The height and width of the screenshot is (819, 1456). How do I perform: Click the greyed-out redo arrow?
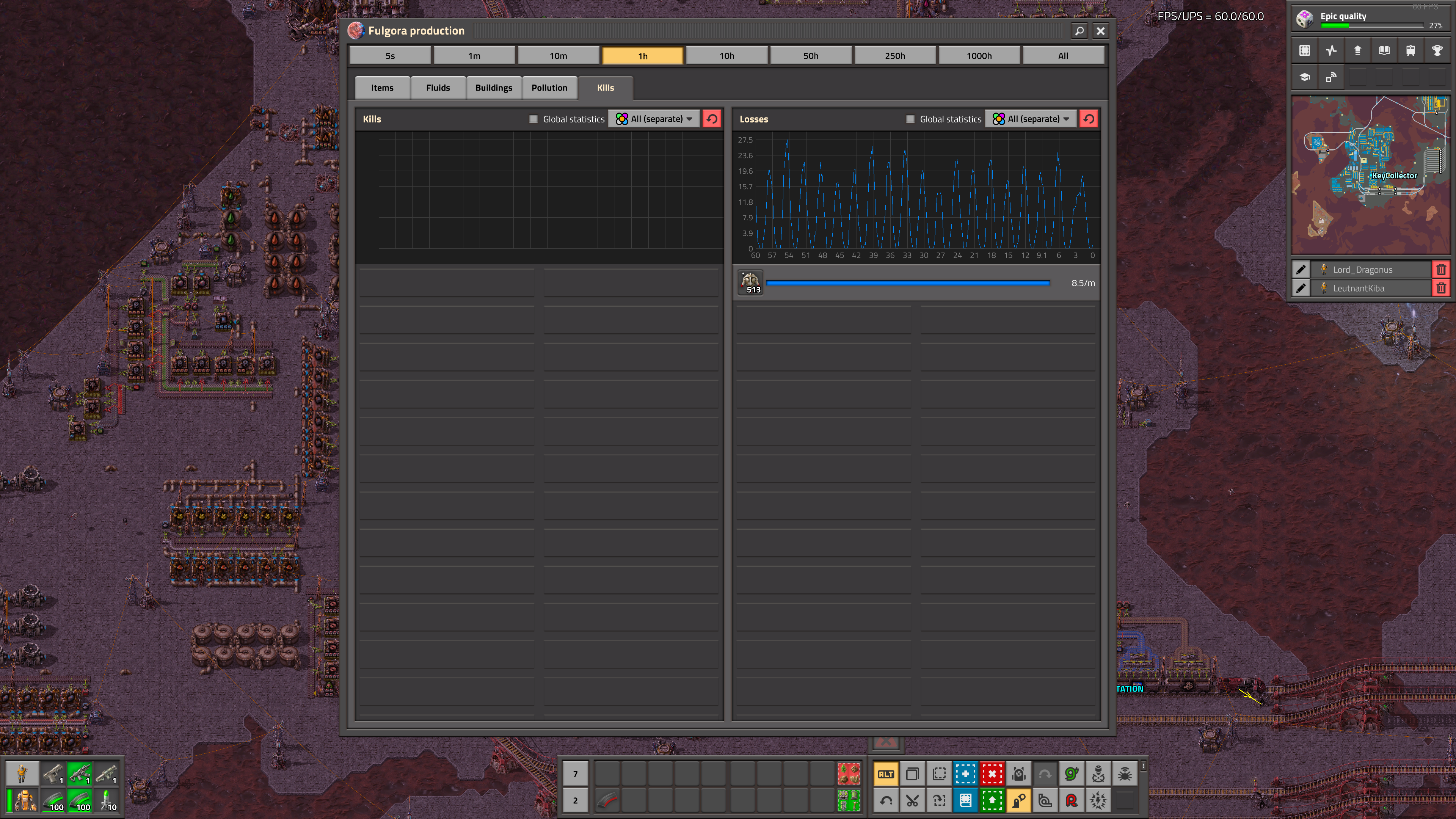pos(1045,774)
